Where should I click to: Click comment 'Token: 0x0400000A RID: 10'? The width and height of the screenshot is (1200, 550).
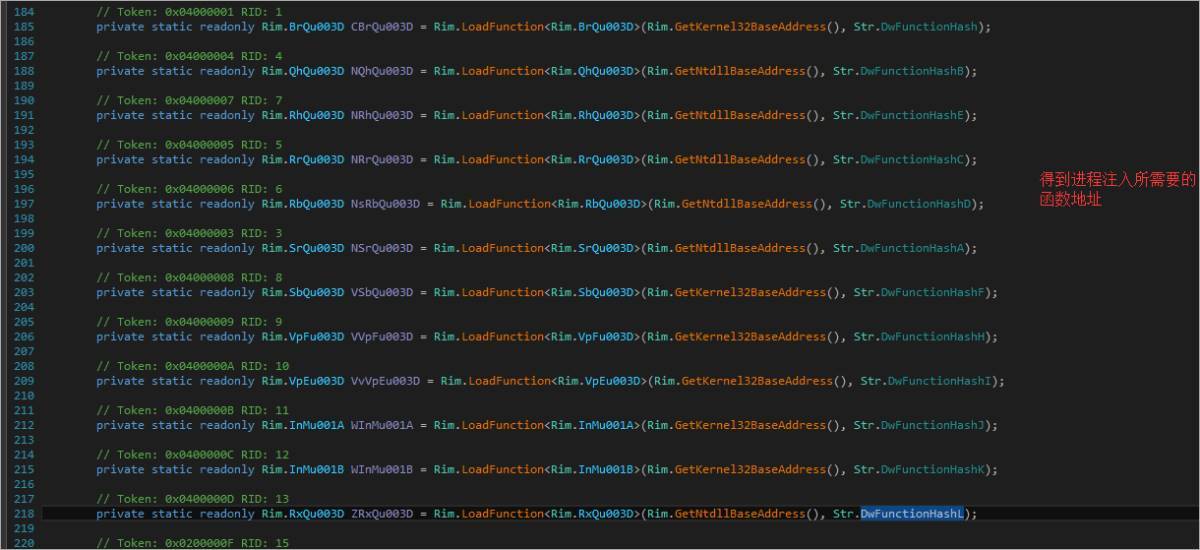tap(193, 365)
